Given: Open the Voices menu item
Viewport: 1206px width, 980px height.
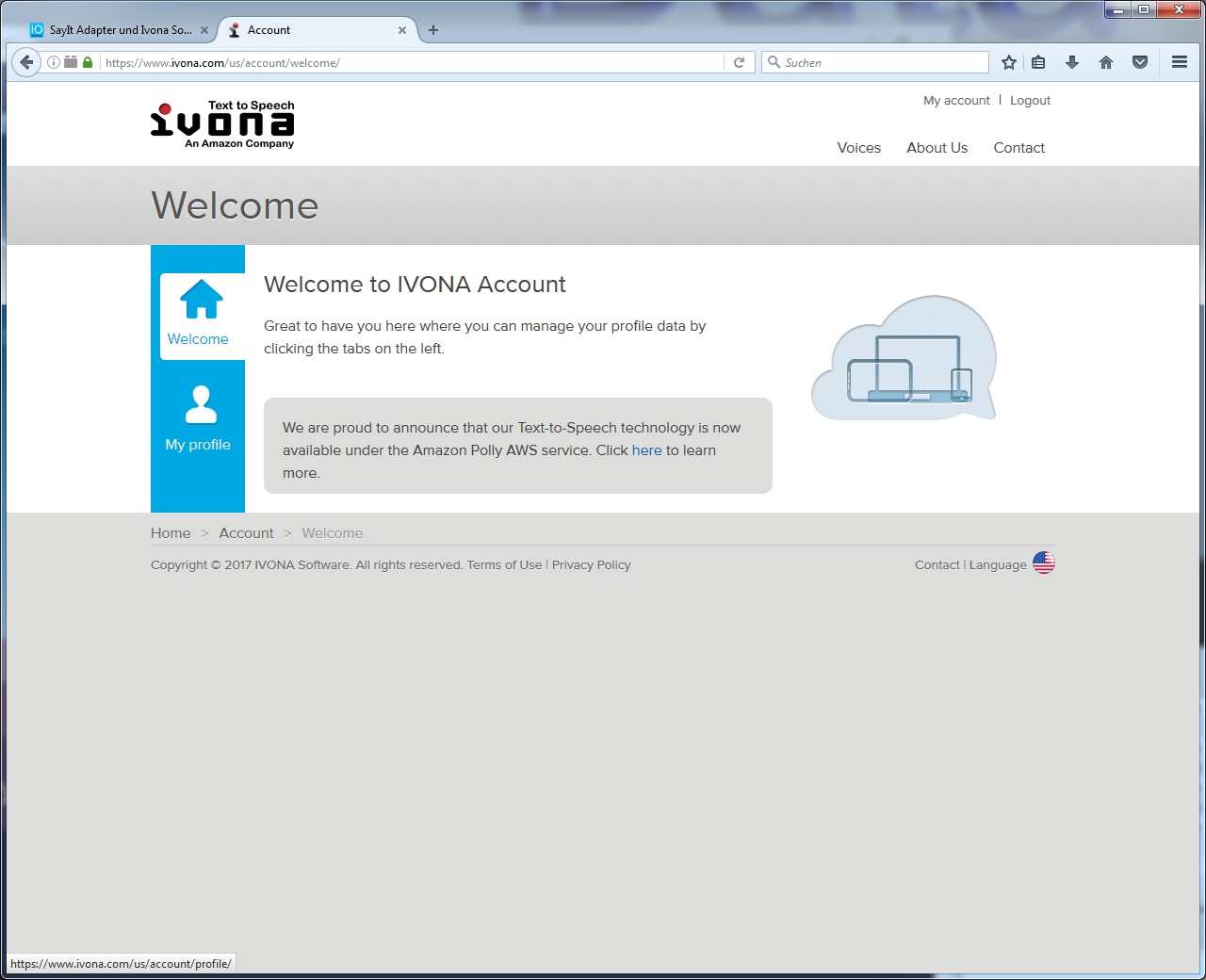Looking at the screenshot, I should coord(859,148).
